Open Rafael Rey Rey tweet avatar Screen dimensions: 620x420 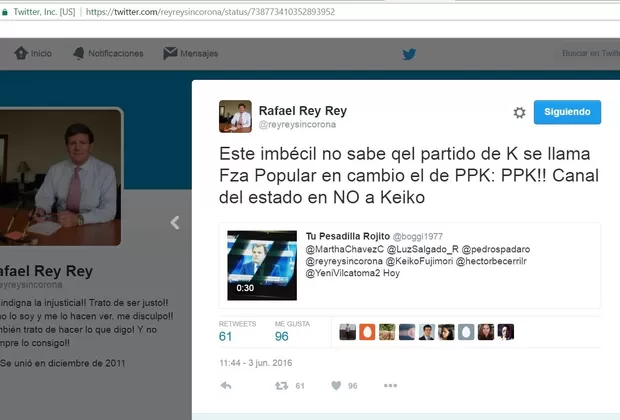[x=235, y=116]
